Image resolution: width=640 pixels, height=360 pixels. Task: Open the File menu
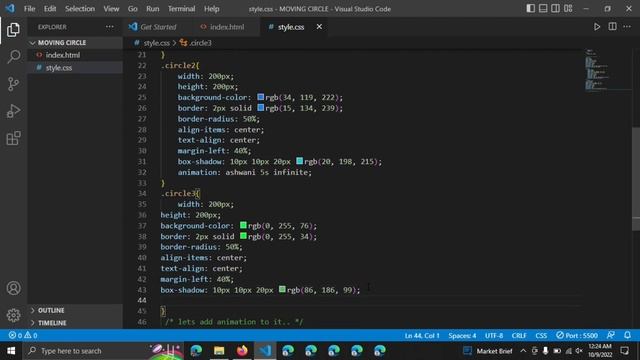(x=29, y=9)
